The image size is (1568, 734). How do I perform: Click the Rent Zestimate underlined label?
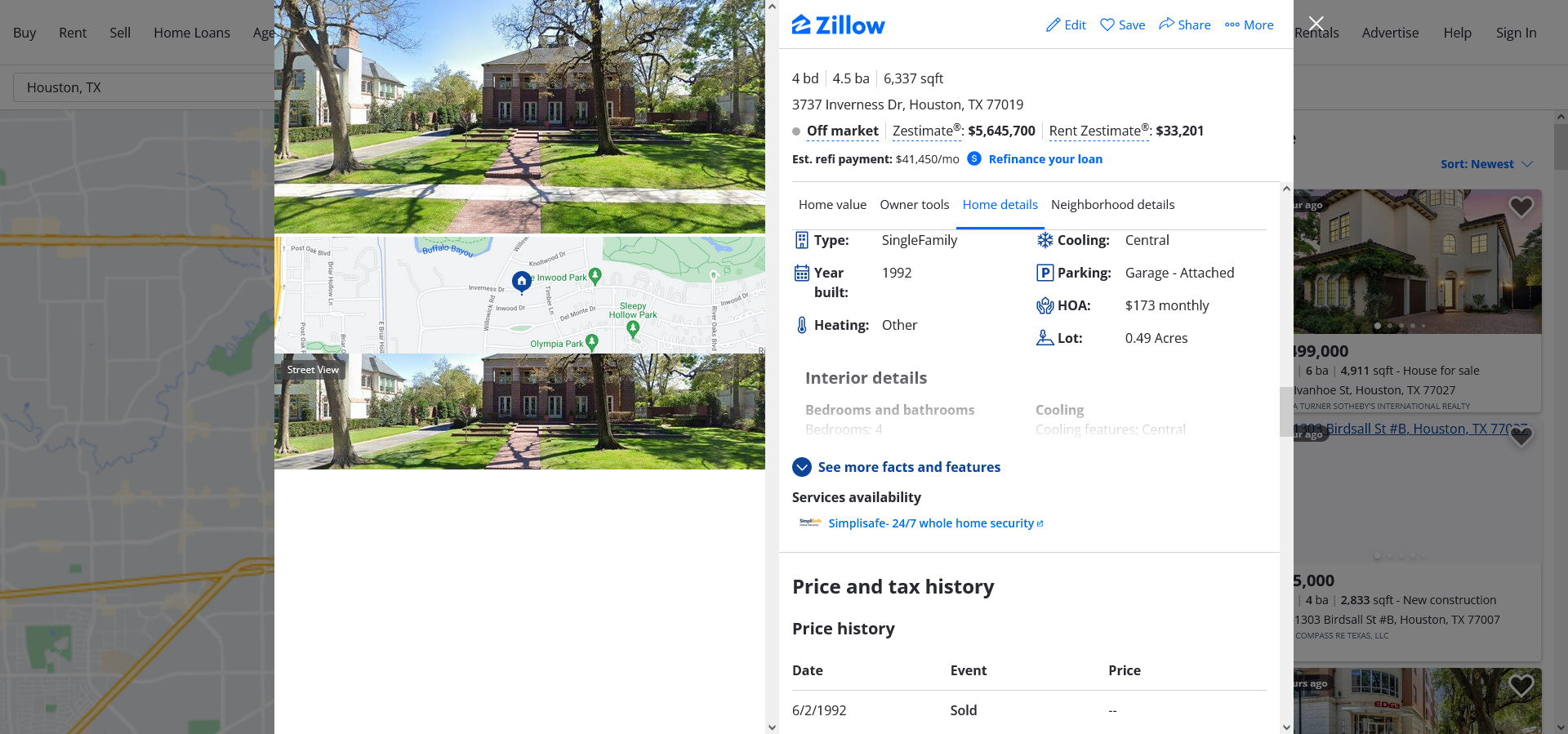click(x=1098, y=131)
